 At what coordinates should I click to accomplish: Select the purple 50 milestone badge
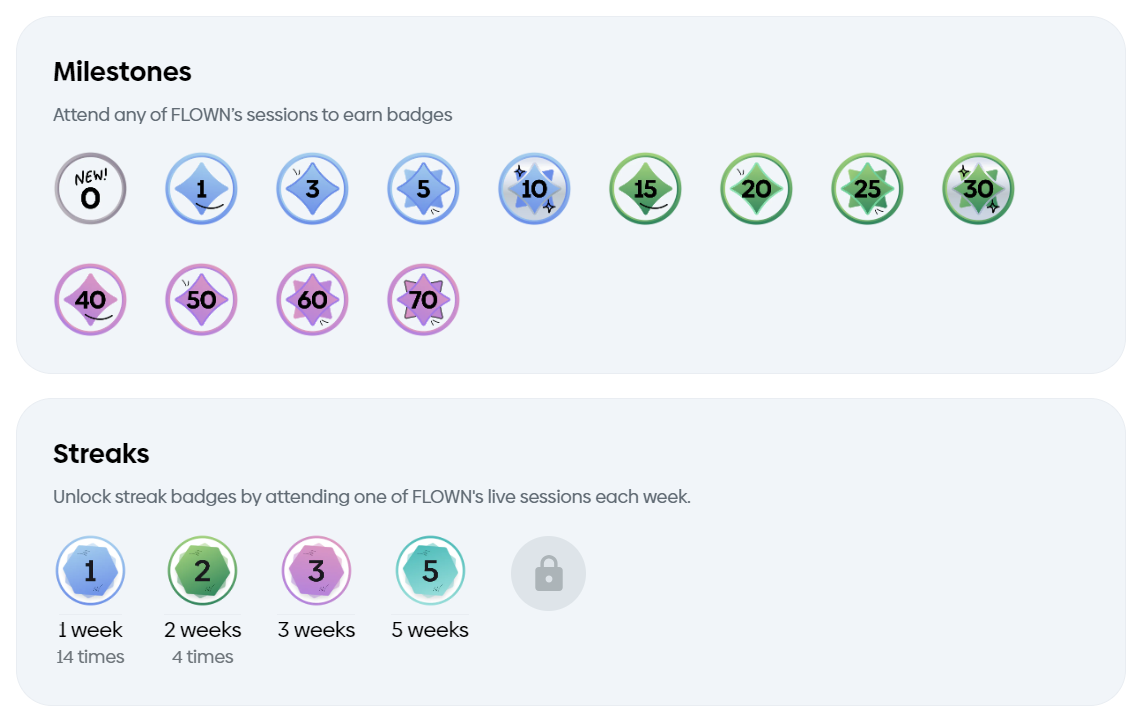click(202, 299)
